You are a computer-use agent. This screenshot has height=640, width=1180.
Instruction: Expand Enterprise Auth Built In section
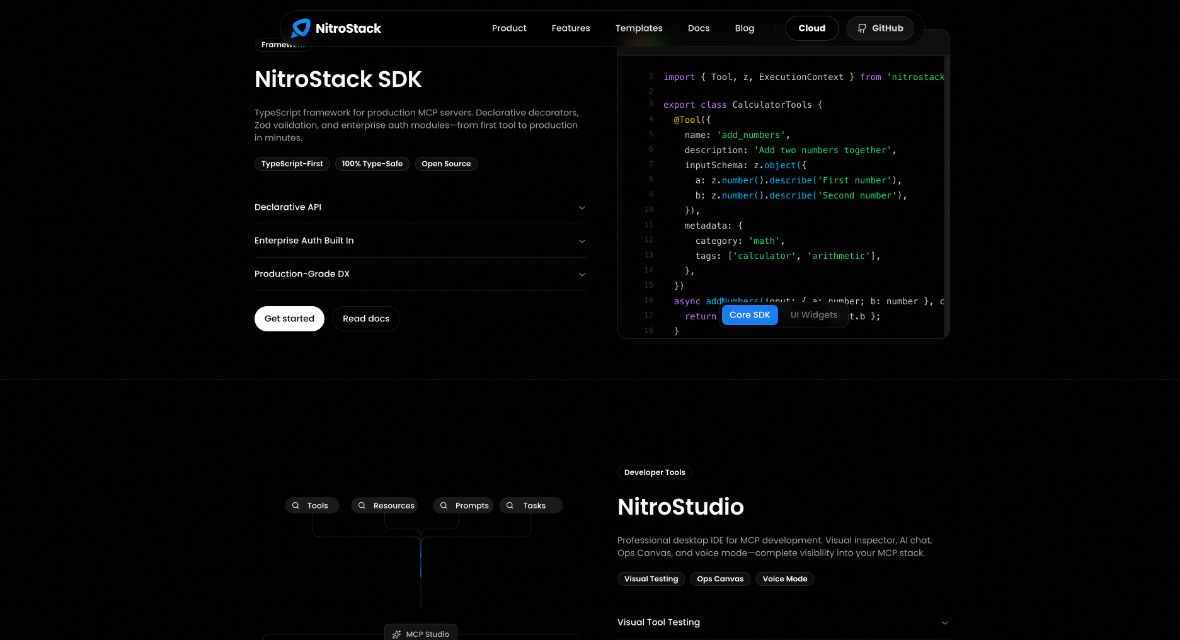[420, 241]
